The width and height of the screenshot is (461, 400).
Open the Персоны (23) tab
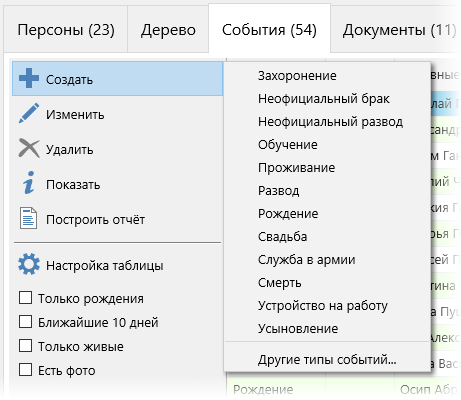pos(66,30)
